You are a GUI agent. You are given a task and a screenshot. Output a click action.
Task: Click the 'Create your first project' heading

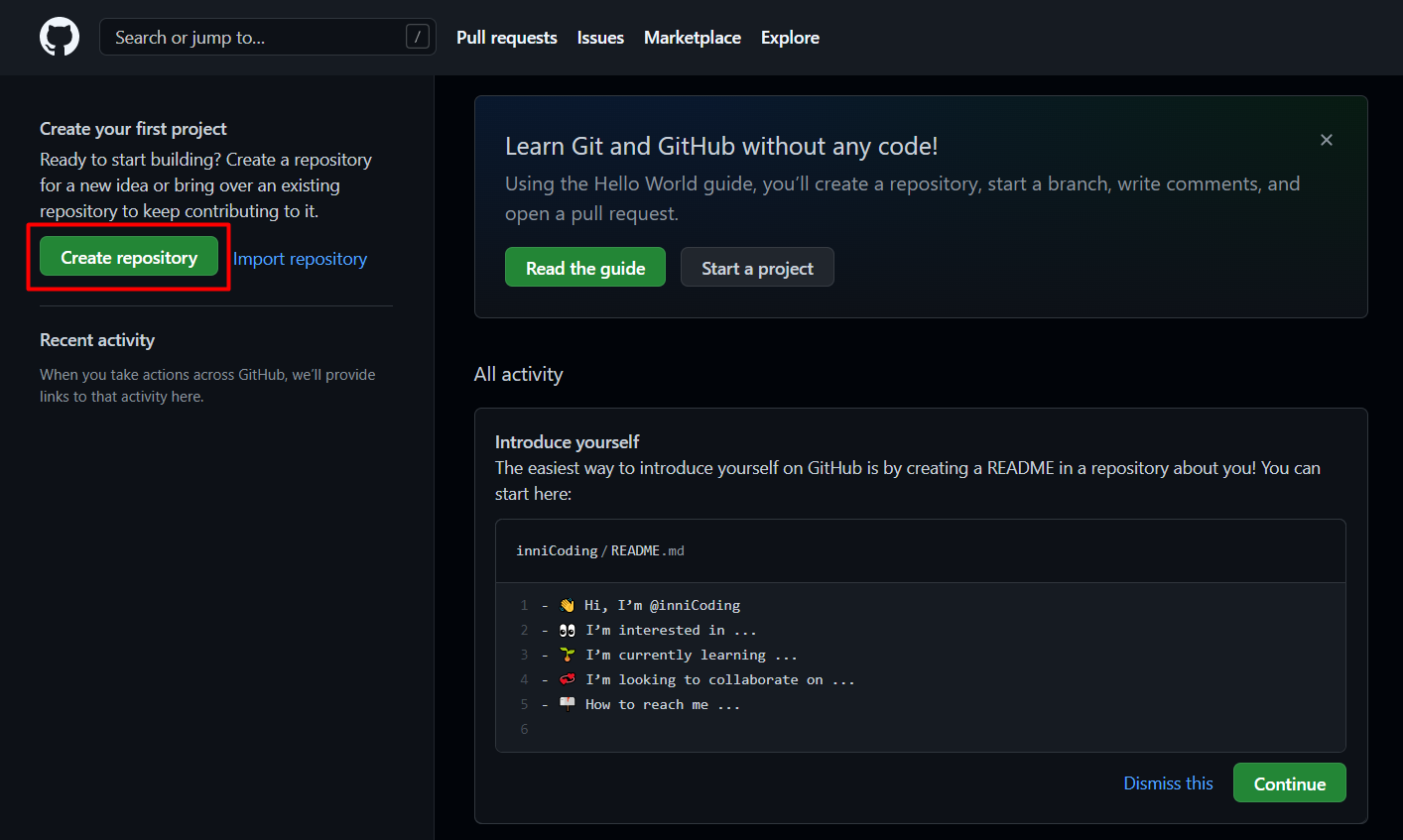[133, 129]
